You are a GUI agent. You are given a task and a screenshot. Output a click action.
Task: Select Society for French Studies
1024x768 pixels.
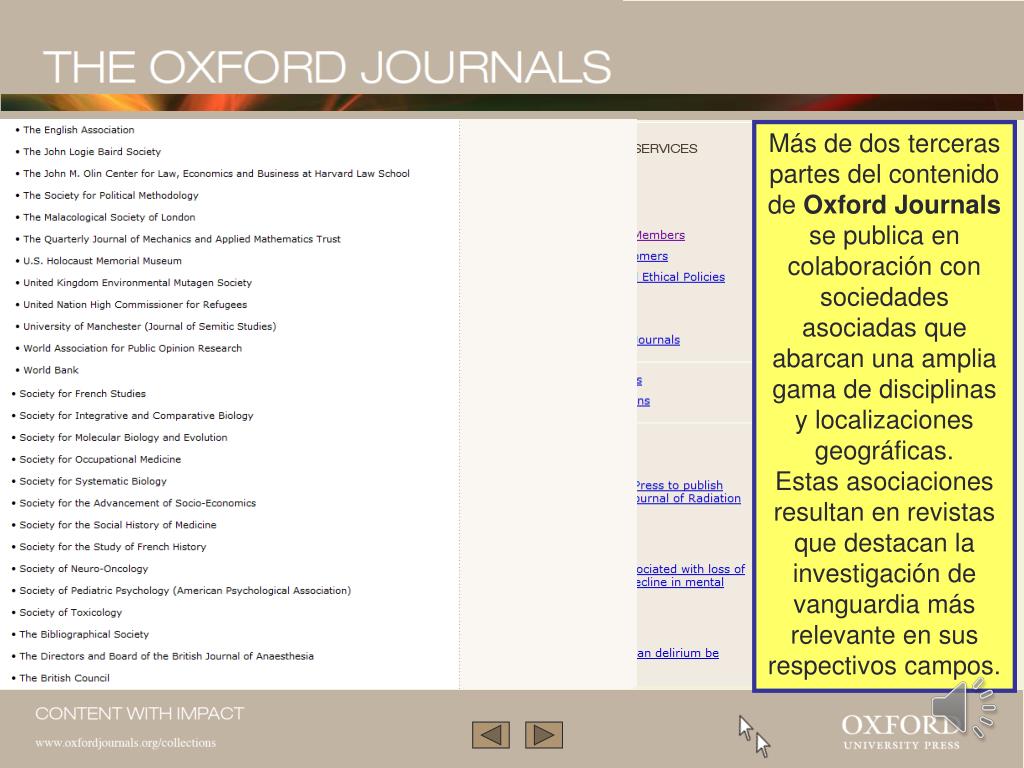coord(82,394)
